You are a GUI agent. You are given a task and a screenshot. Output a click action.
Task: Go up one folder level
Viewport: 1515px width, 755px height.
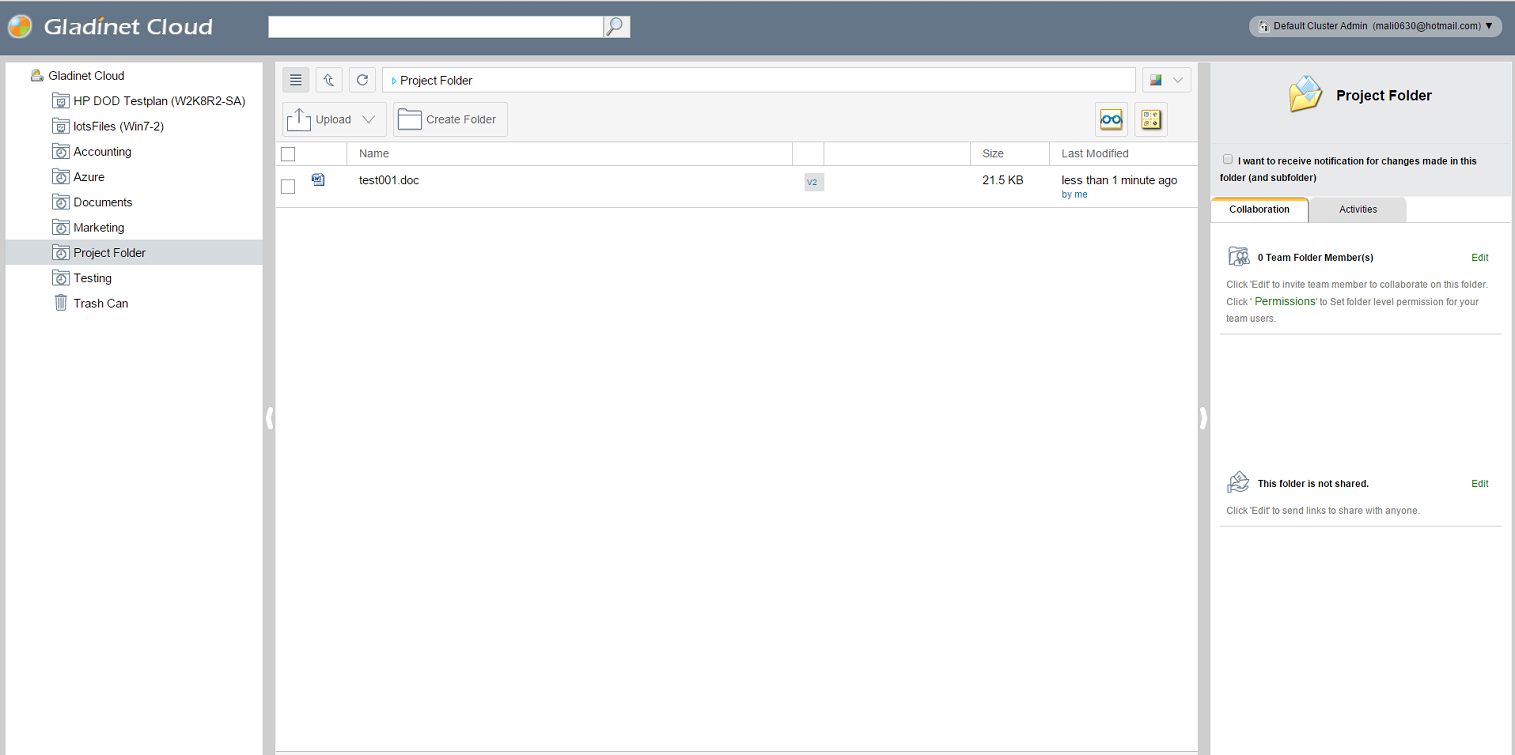(329, 80)
